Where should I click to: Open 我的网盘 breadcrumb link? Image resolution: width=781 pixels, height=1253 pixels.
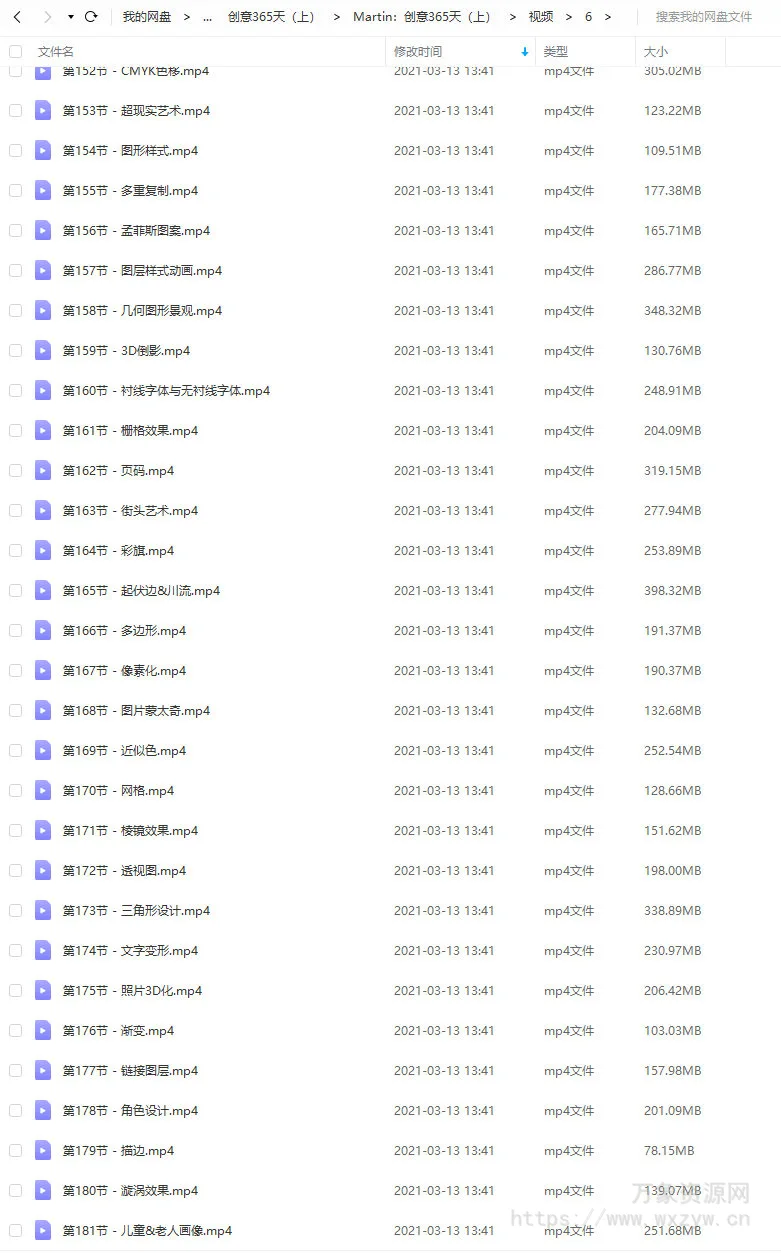point(147,17)
